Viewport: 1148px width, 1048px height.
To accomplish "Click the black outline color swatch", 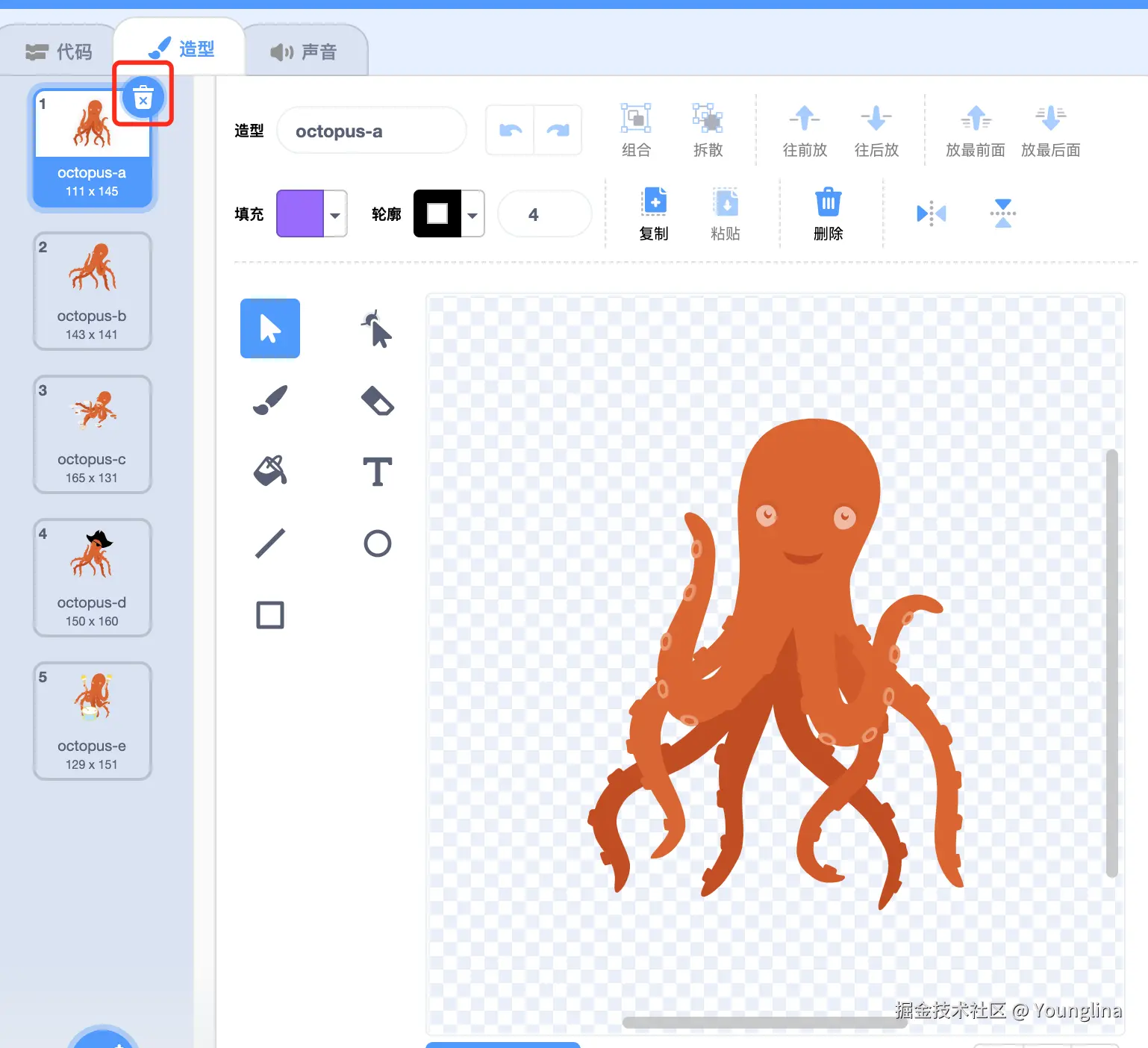I will [x=437, y=213].
